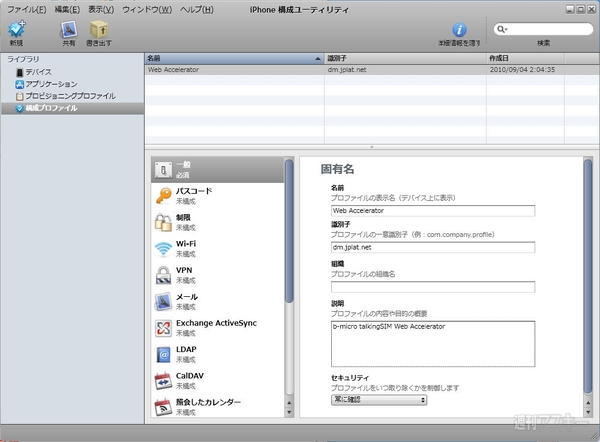Open the 照会したカレンダー payload section

pyautogui.click(x=217, y=406)
